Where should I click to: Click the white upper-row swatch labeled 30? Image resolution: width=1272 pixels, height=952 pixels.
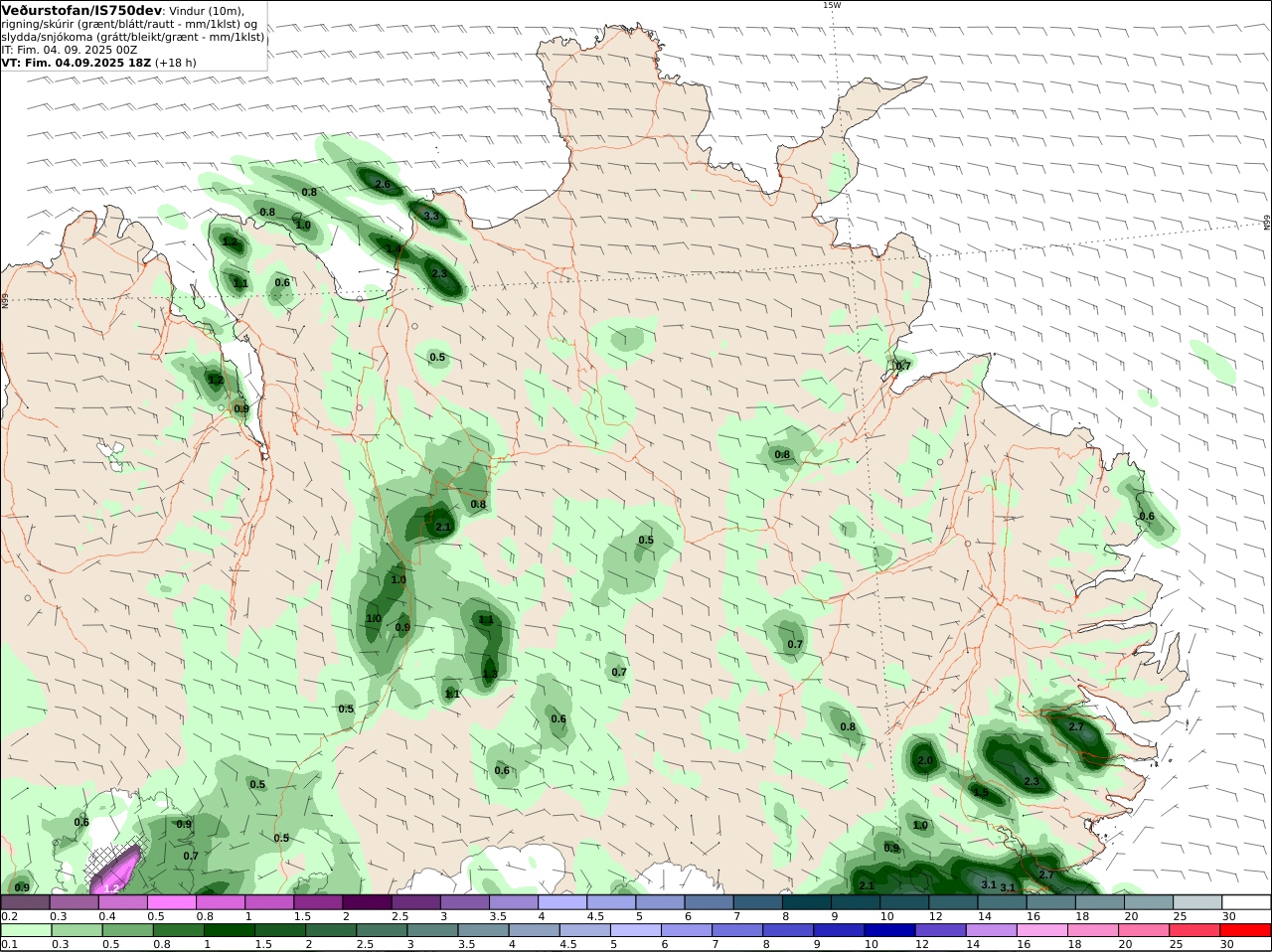(1246, 901)
